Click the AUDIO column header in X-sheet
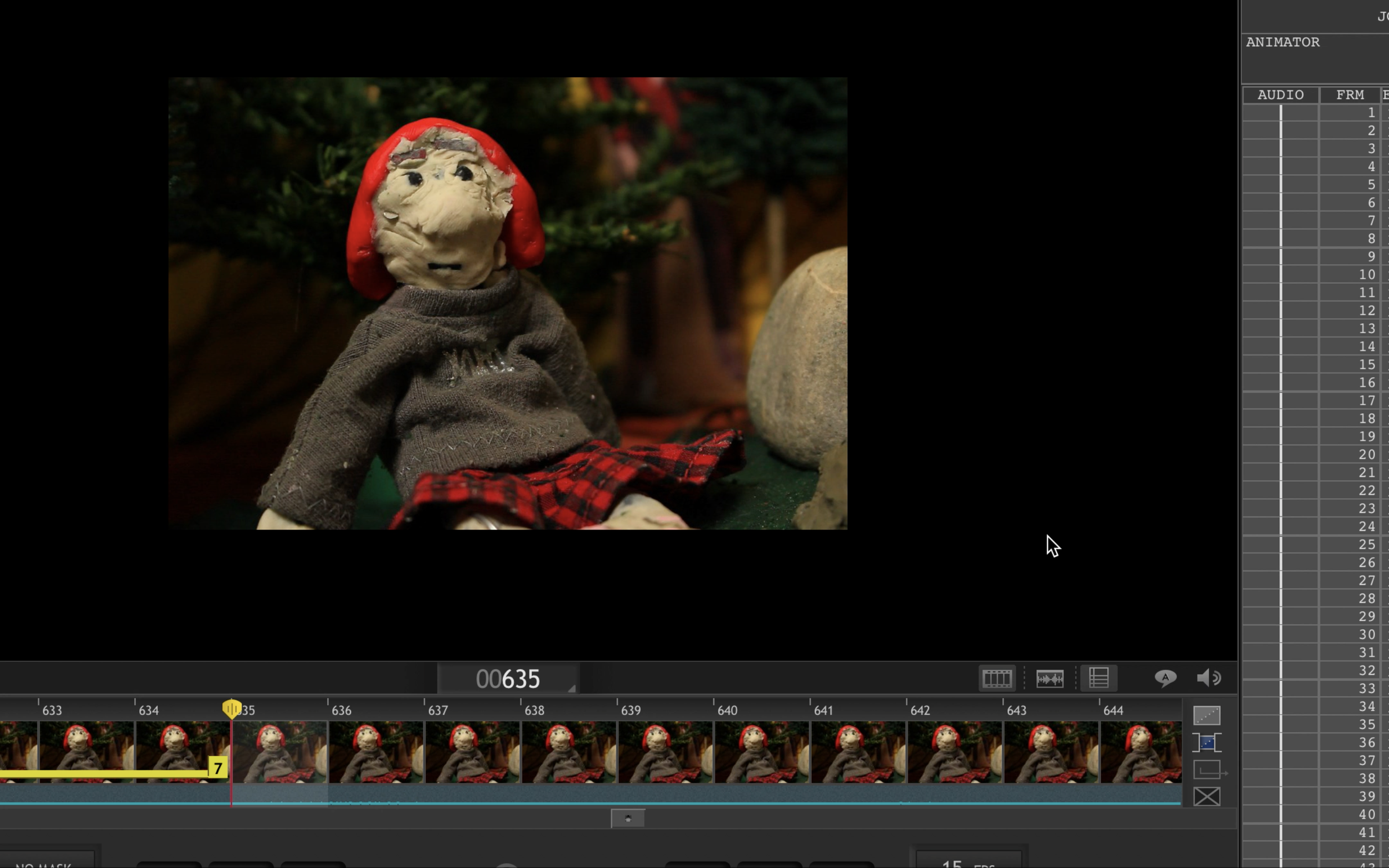Screen dimensions: 1389x868 1281,95
